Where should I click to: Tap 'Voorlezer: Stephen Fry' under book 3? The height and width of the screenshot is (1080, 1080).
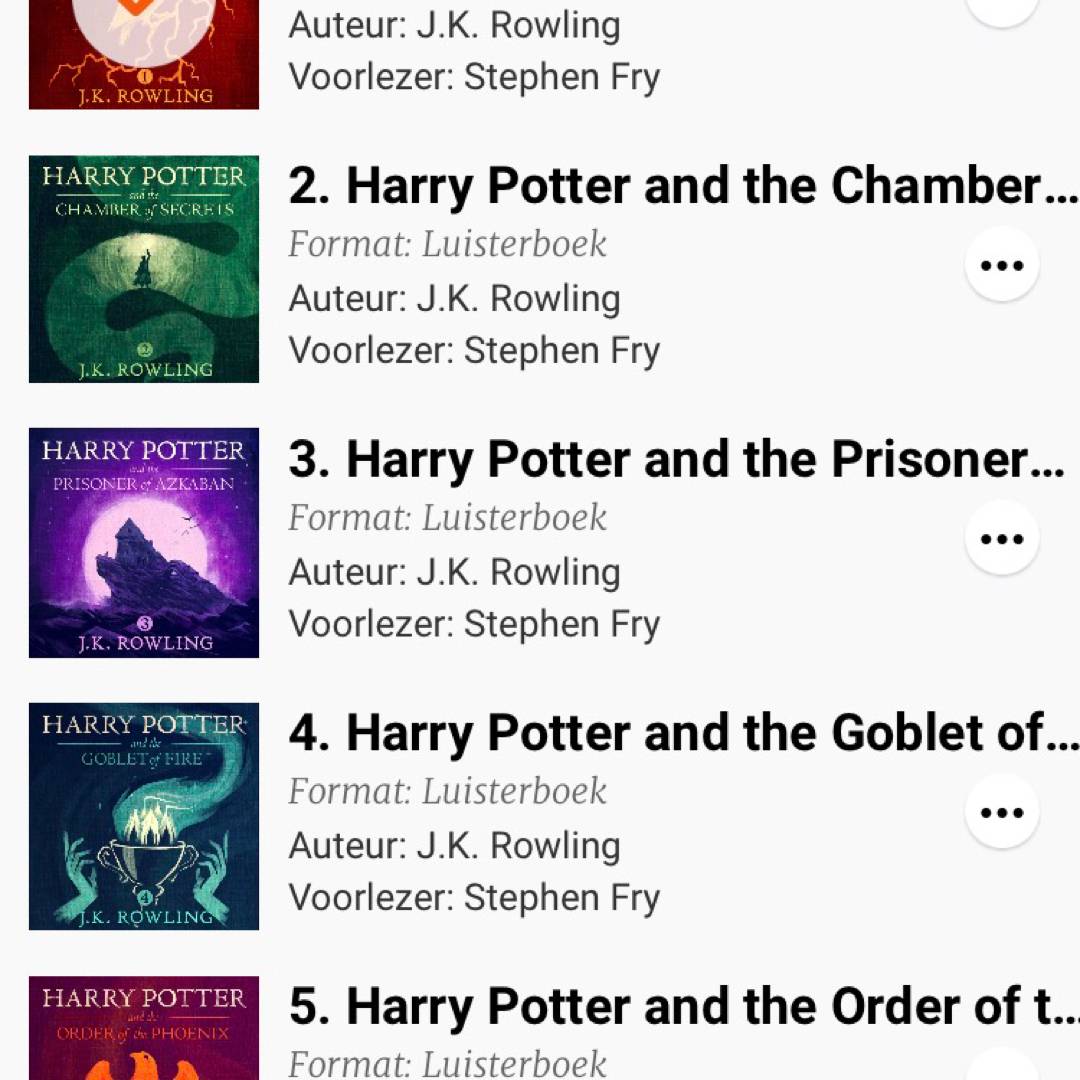[x=474, y=624]
